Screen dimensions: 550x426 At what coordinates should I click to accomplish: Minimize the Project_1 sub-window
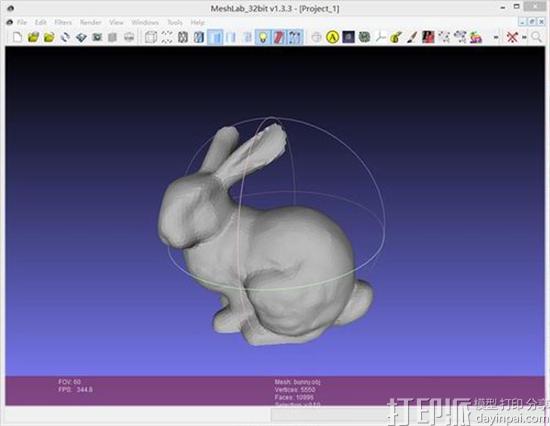[522, 22]
